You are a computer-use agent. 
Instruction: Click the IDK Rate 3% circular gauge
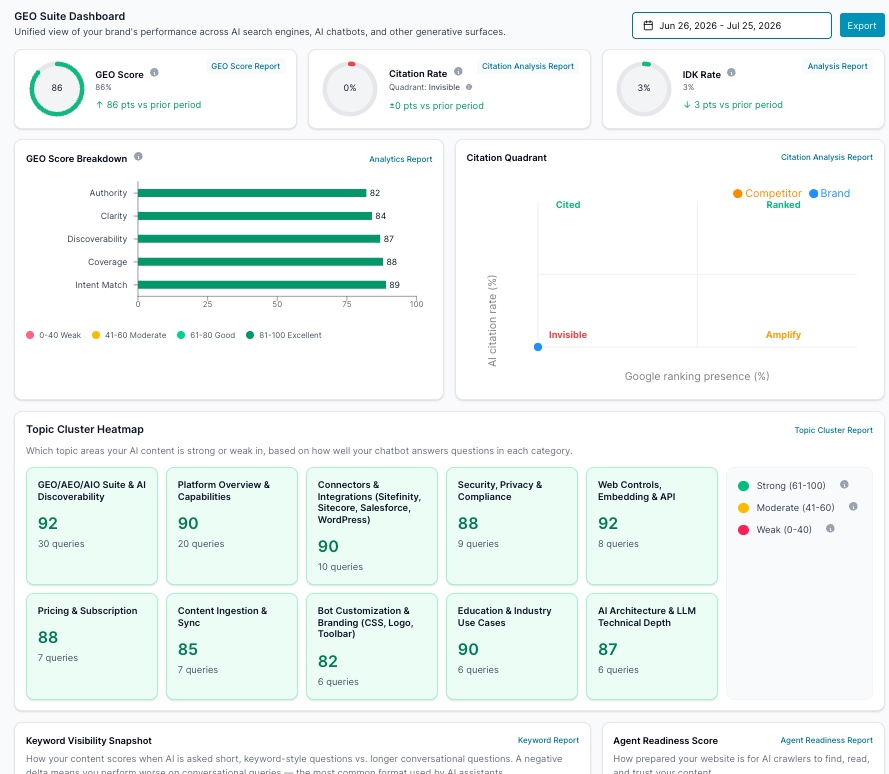point(644,88)
